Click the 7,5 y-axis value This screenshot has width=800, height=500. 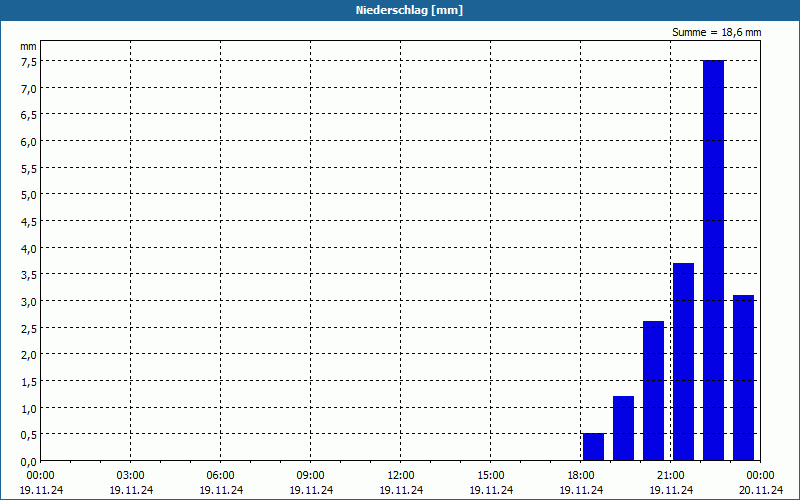coord(29,62)
